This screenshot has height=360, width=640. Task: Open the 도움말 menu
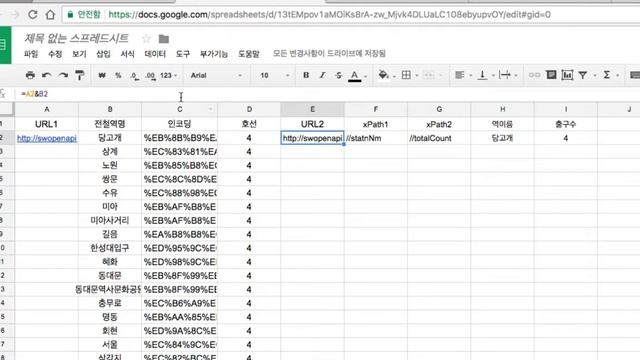click(249, 53)
